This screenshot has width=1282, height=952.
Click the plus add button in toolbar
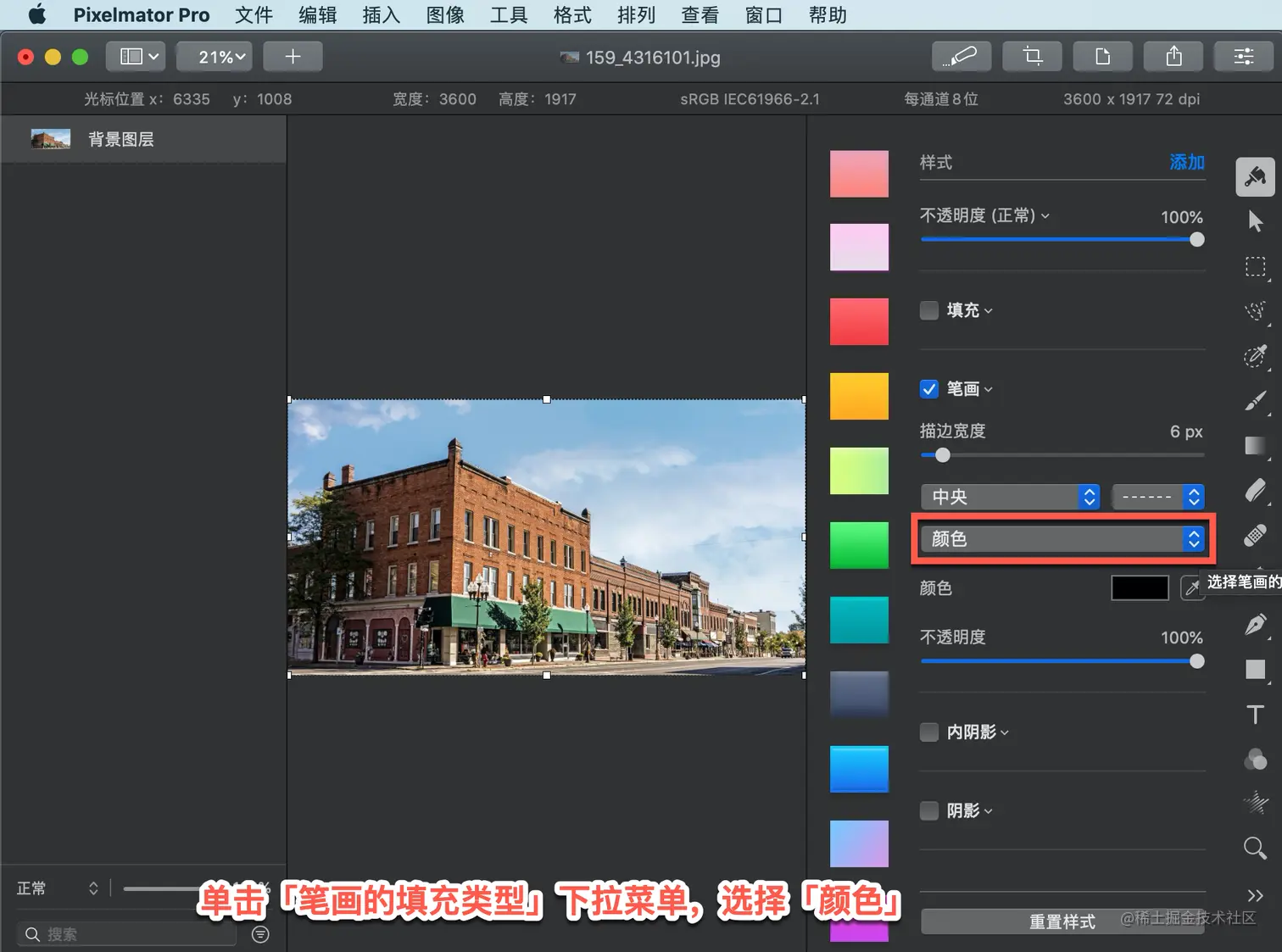coord(293,57)
